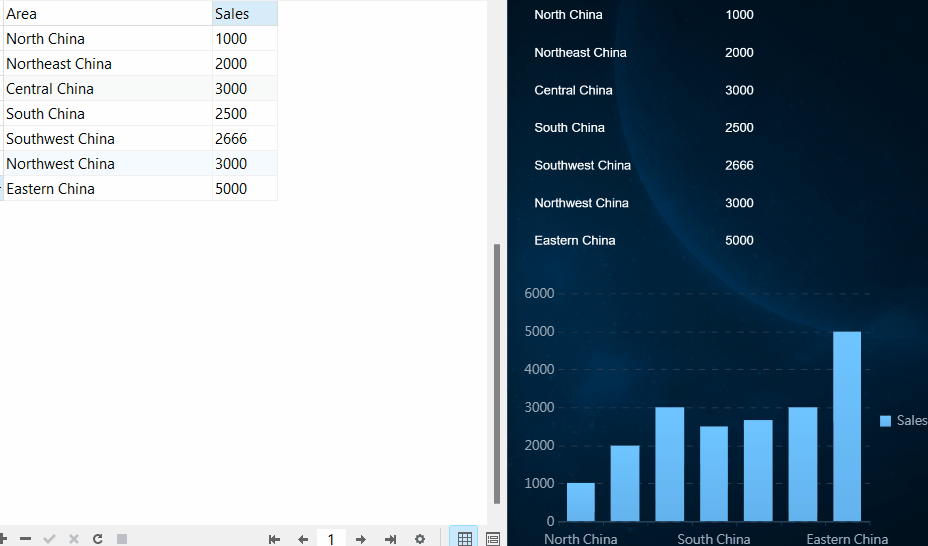
Task: Click the delete record minus icon
Action: click(25, 538)
